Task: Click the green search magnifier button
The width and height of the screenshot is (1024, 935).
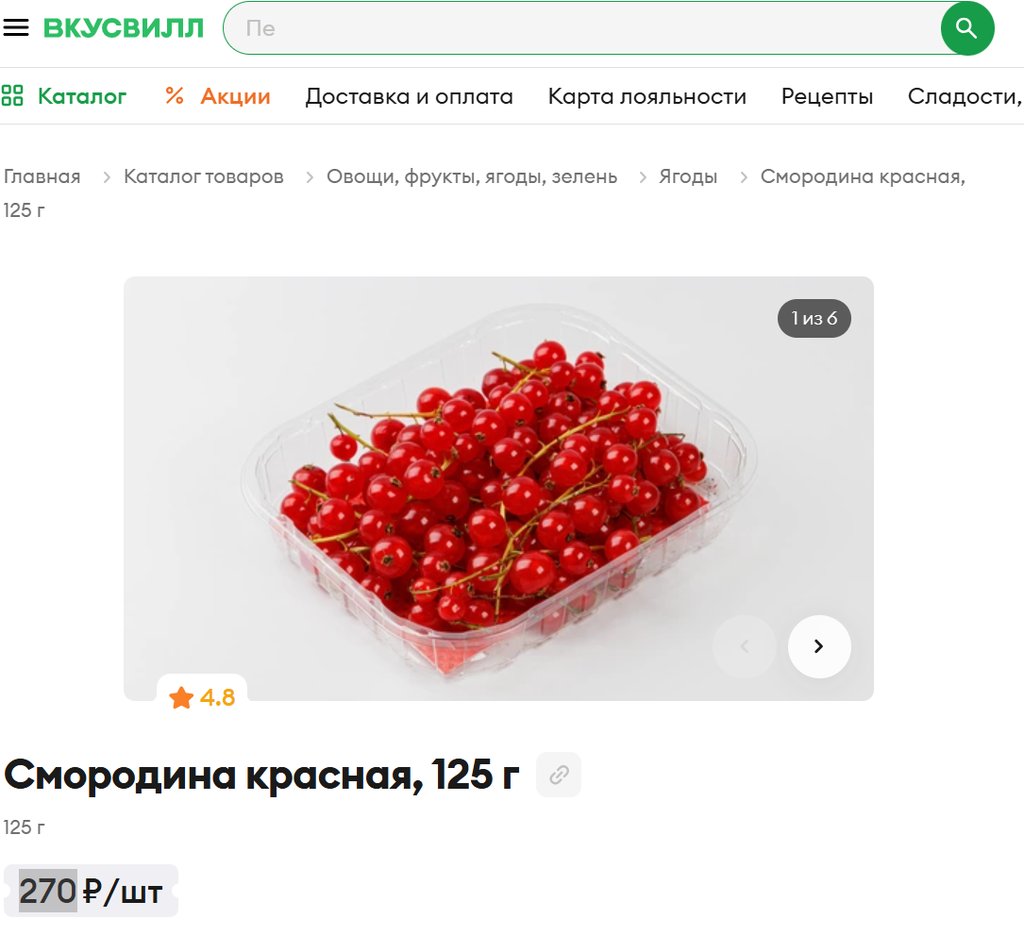Action: pyautogui.click(x=967, y=28)
